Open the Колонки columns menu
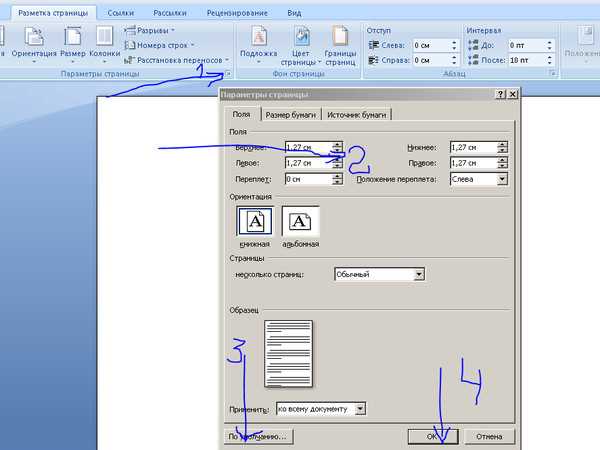This screenshot has height=450, width=600. coord(104,45)
